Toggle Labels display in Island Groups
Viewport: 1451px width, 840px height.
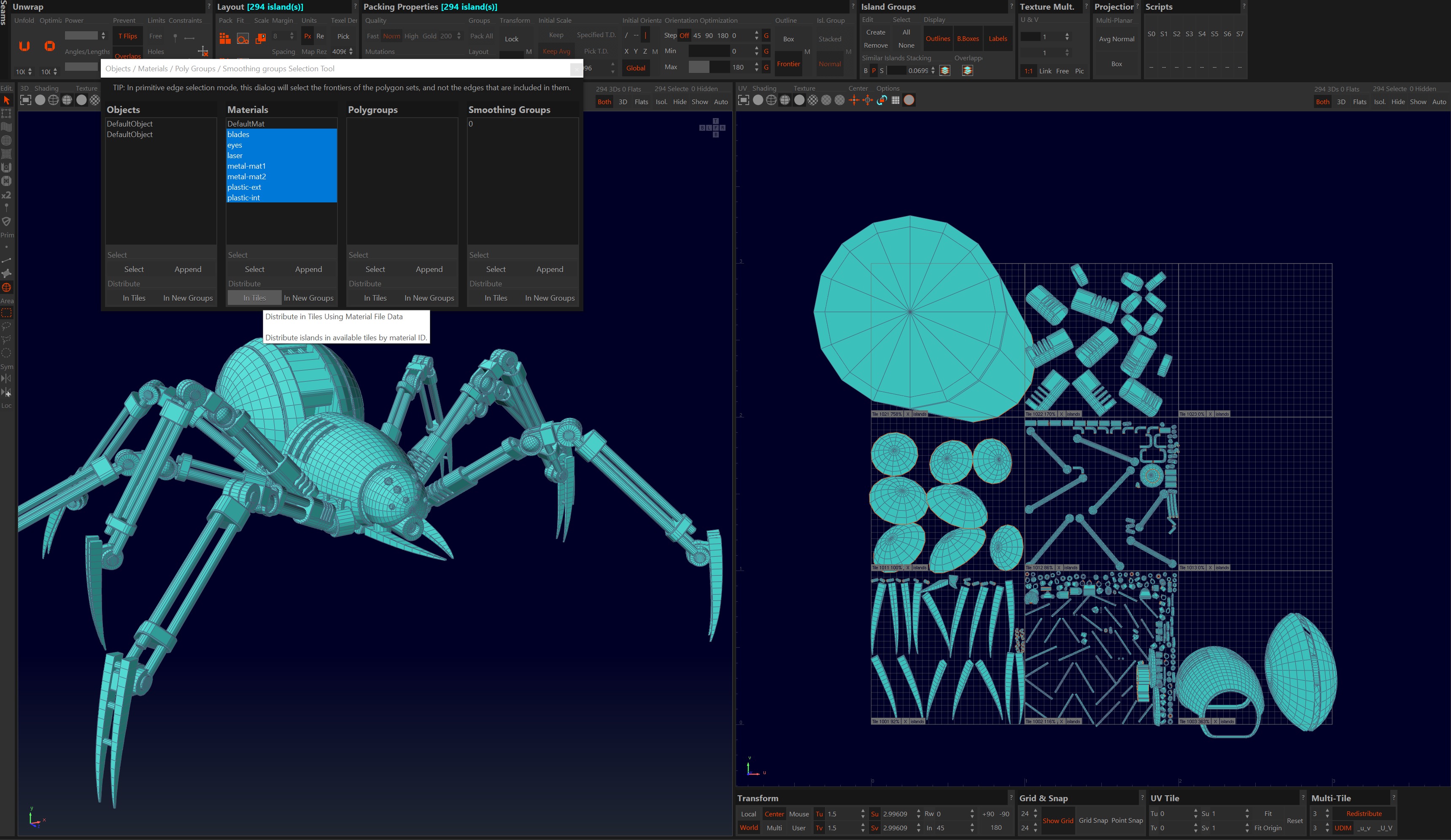(x=998, y=38)
